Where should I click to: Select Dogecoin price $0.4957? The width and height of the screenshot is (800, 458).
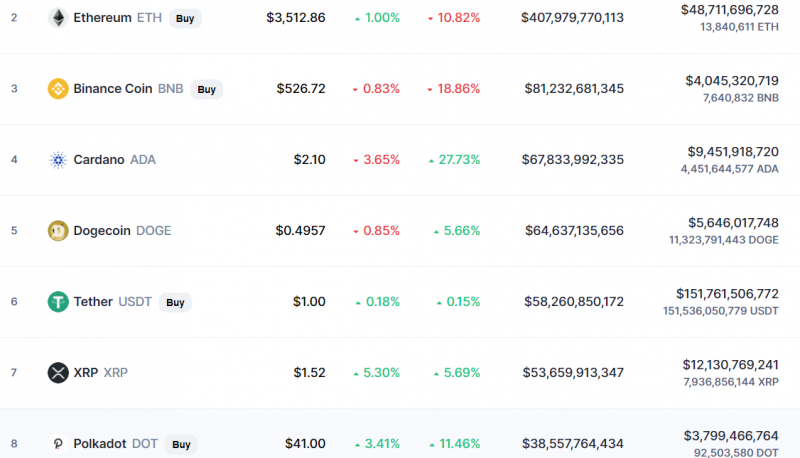click(x=301, y=231)
